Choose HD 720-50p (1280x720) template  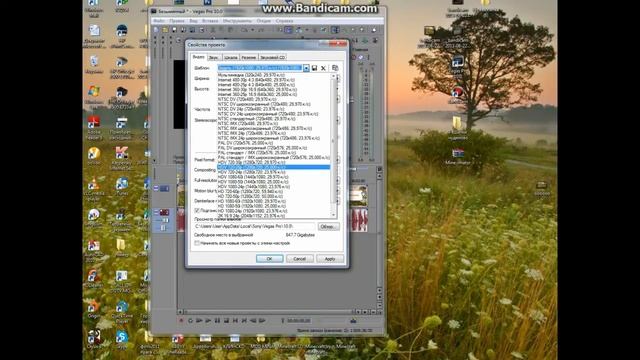pos(273,196)
